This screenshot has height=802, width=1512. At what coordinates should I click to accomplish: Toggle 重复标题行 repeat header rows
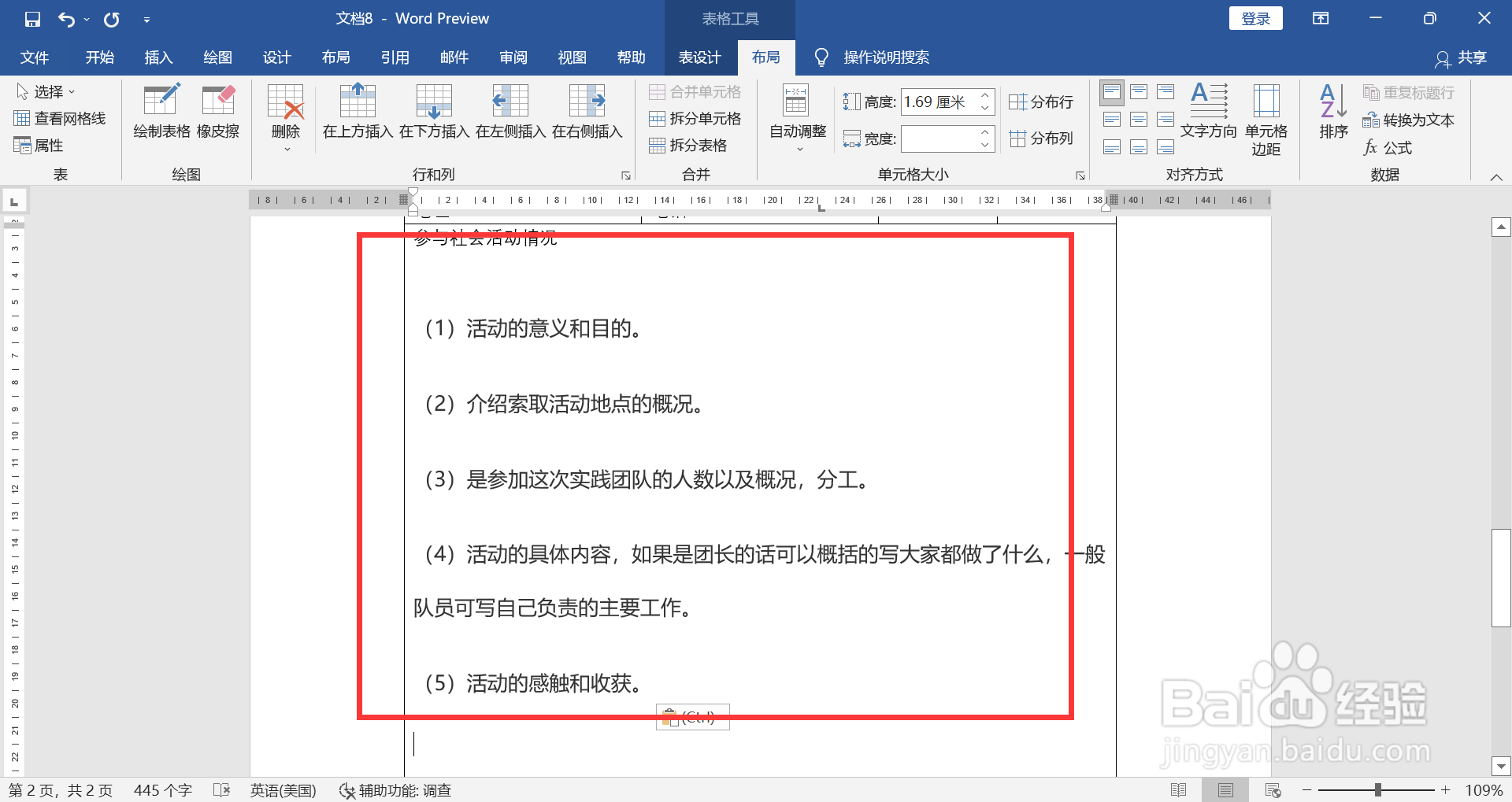[x=1408, y=92]
